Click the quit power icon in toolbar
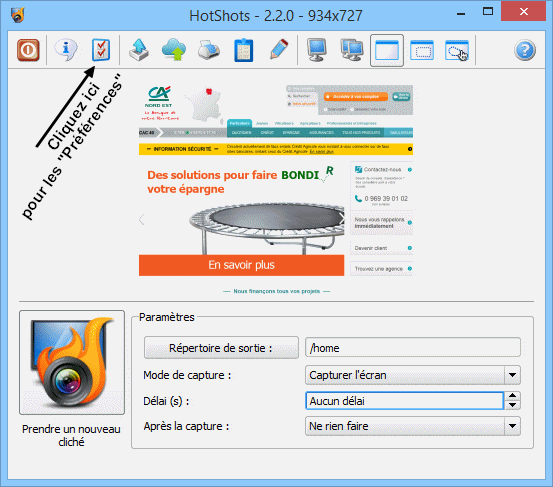 (28, 50)
